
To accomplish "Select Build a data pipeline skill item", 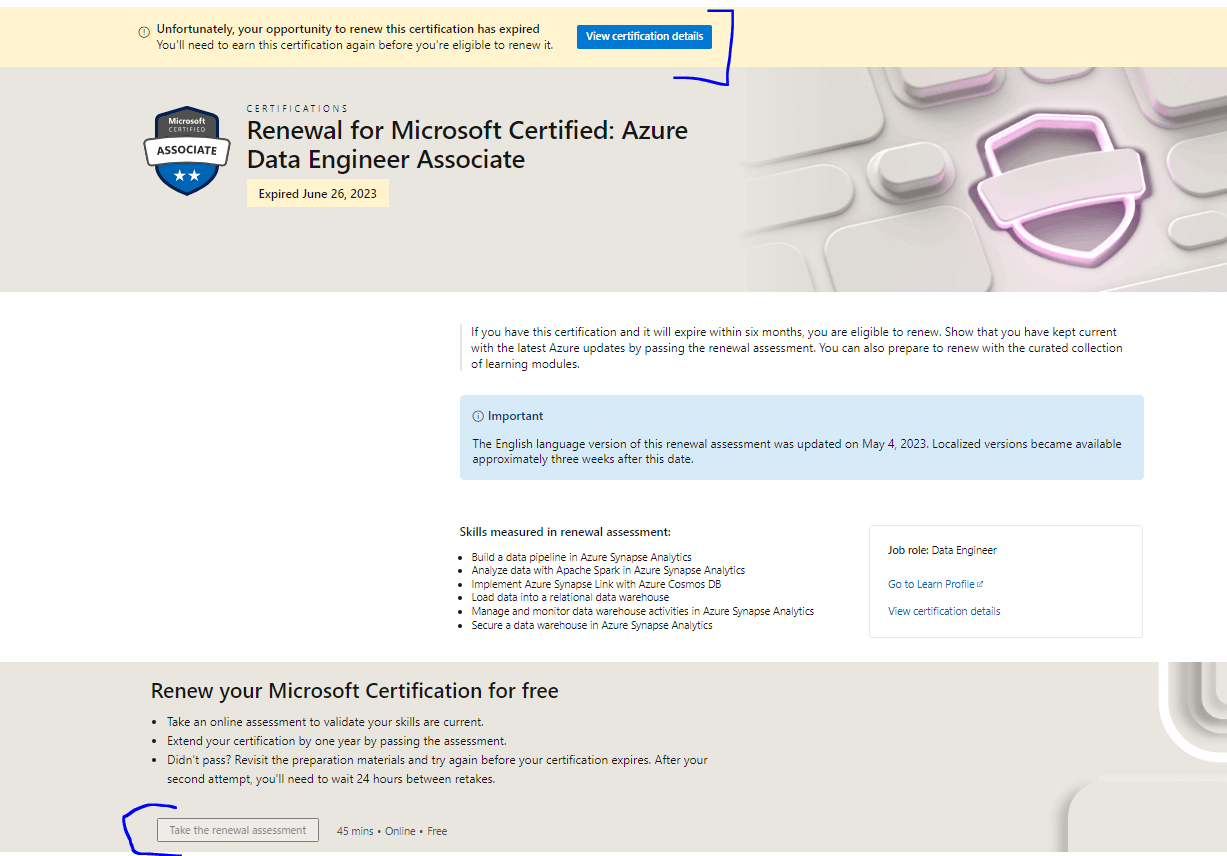I will [x=581, y=557].
